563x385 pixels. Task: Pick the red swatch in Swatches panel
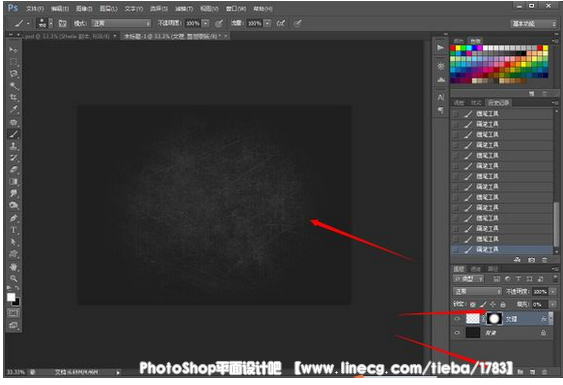point(453,48)
